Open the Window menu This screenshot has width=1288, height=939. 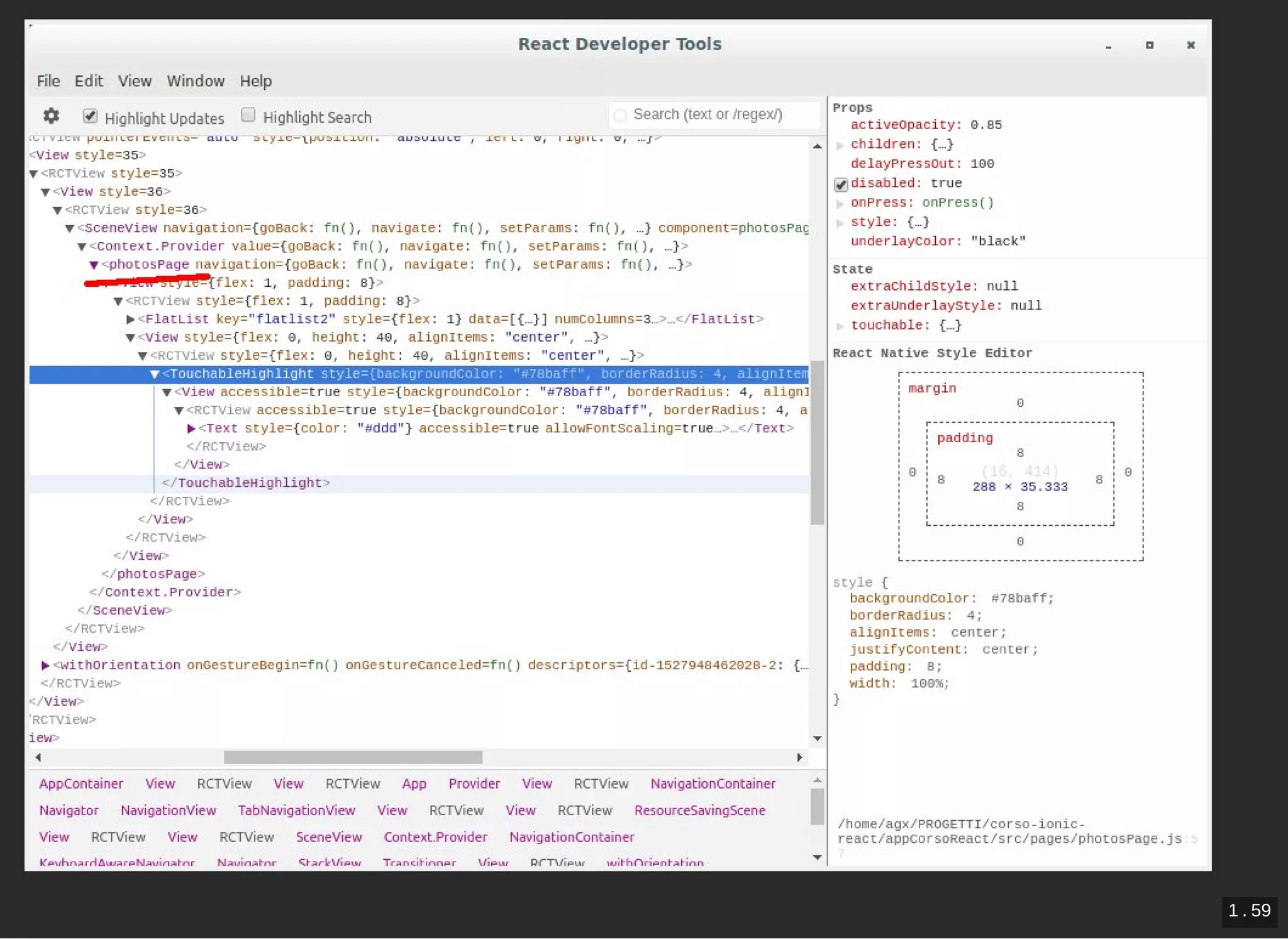point(195,81)
